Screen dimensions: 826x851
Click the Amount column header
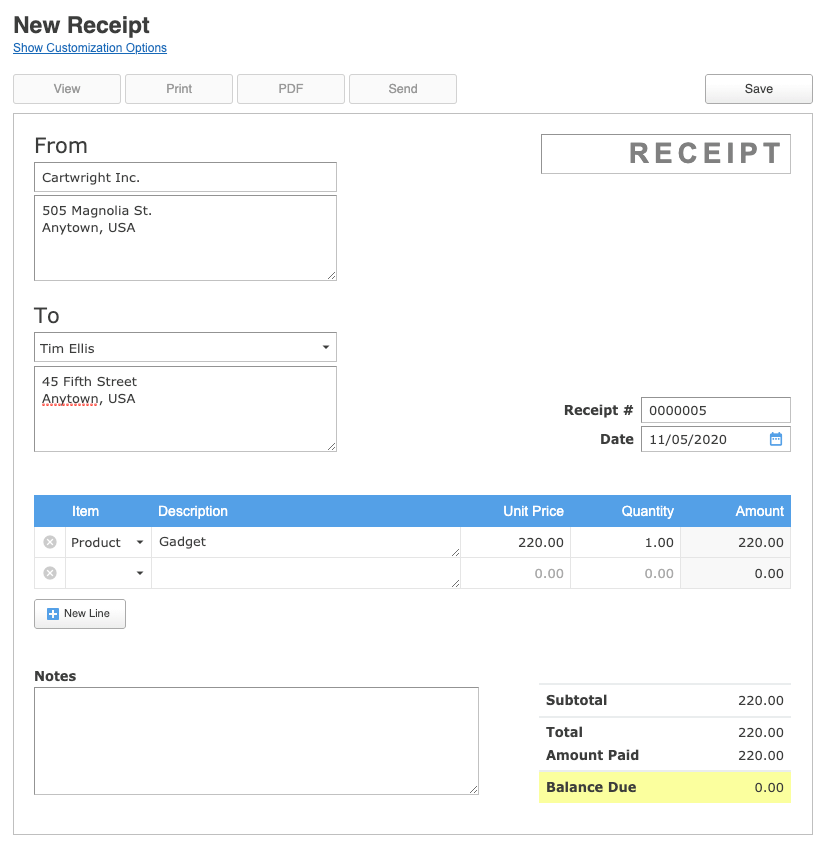[759, 511]
